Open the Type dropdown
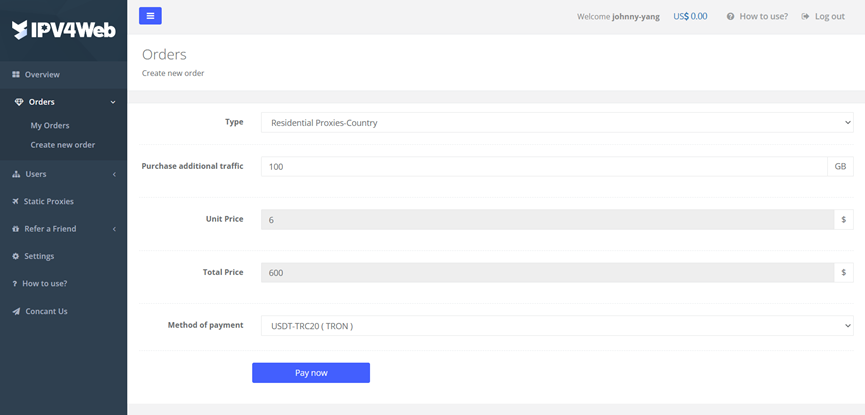 tap(557, 123)
